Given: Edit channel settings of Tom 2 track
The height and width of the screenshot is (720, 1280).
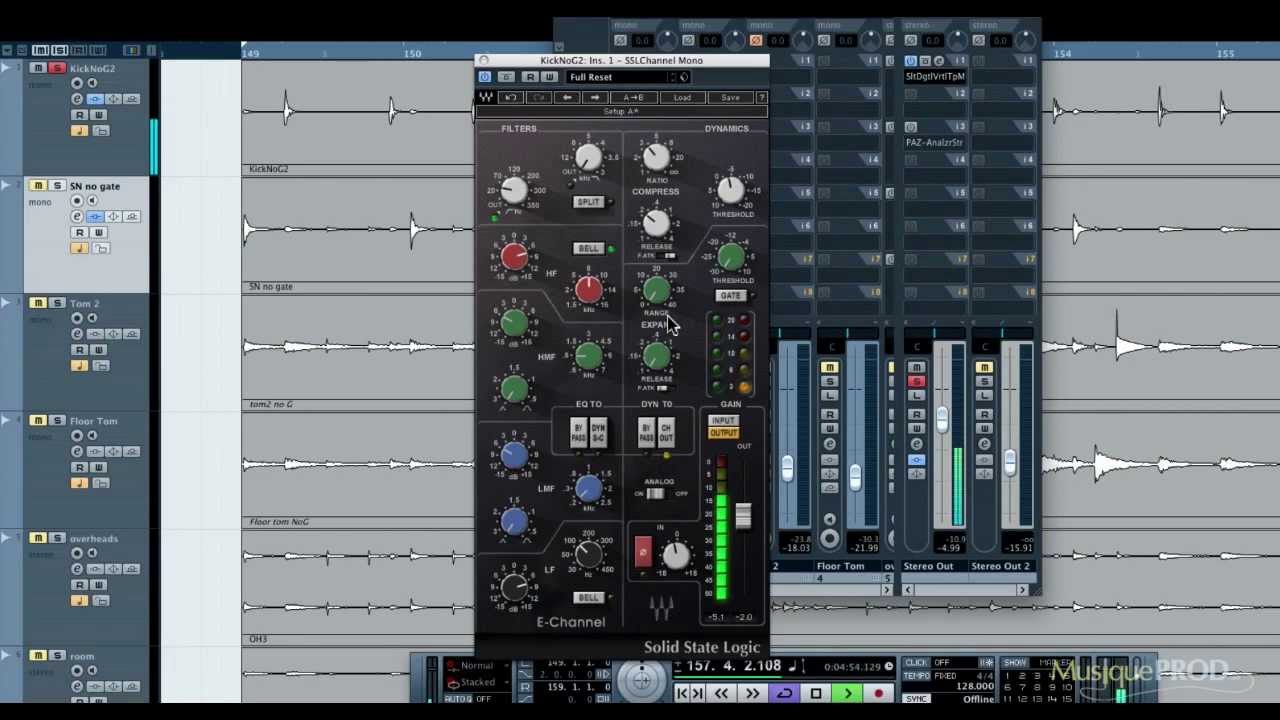Looking at the screenshot, I should pos(77,334).
